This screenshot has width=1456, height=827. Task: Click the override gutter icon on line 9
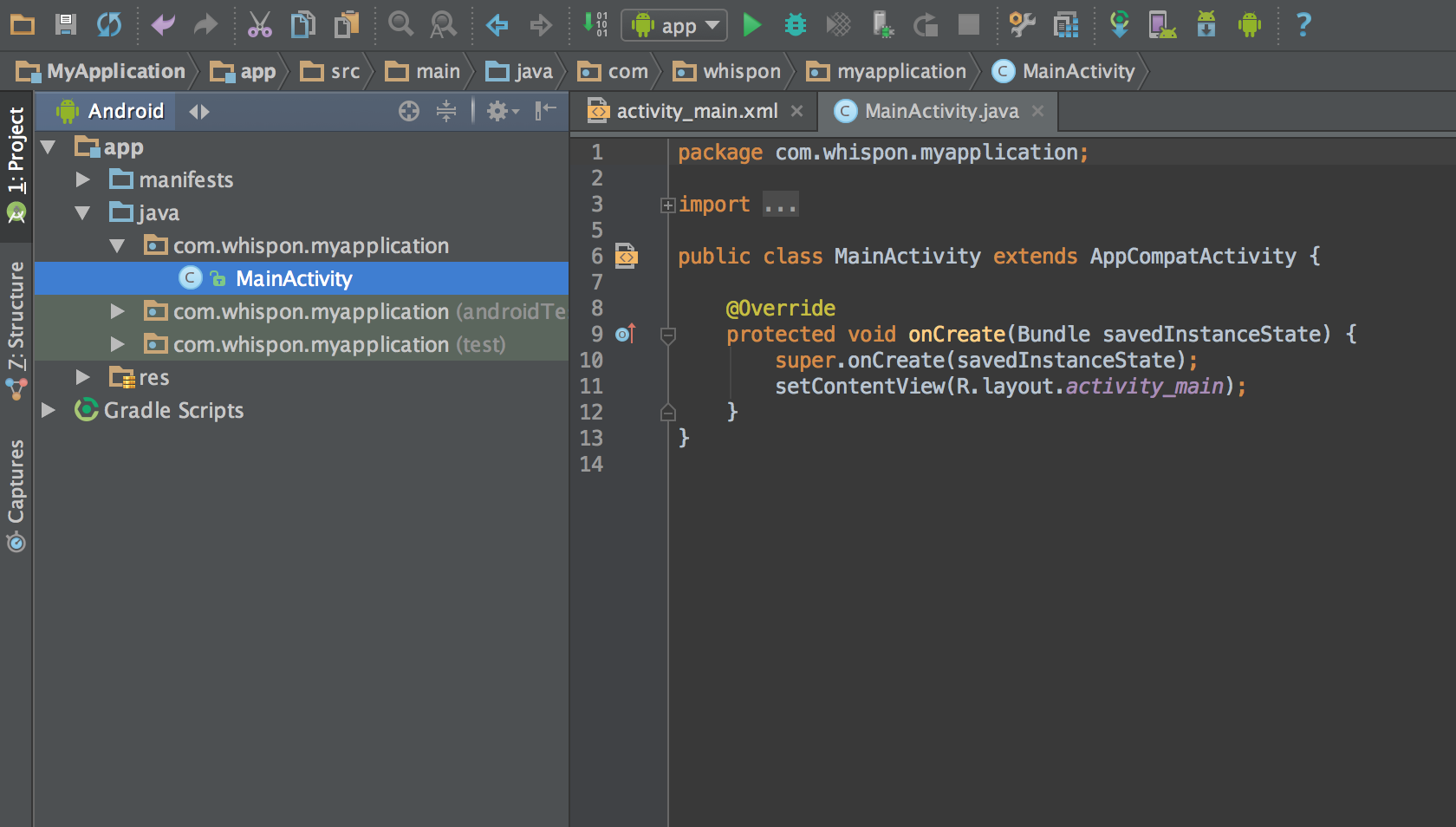[626, 334]
